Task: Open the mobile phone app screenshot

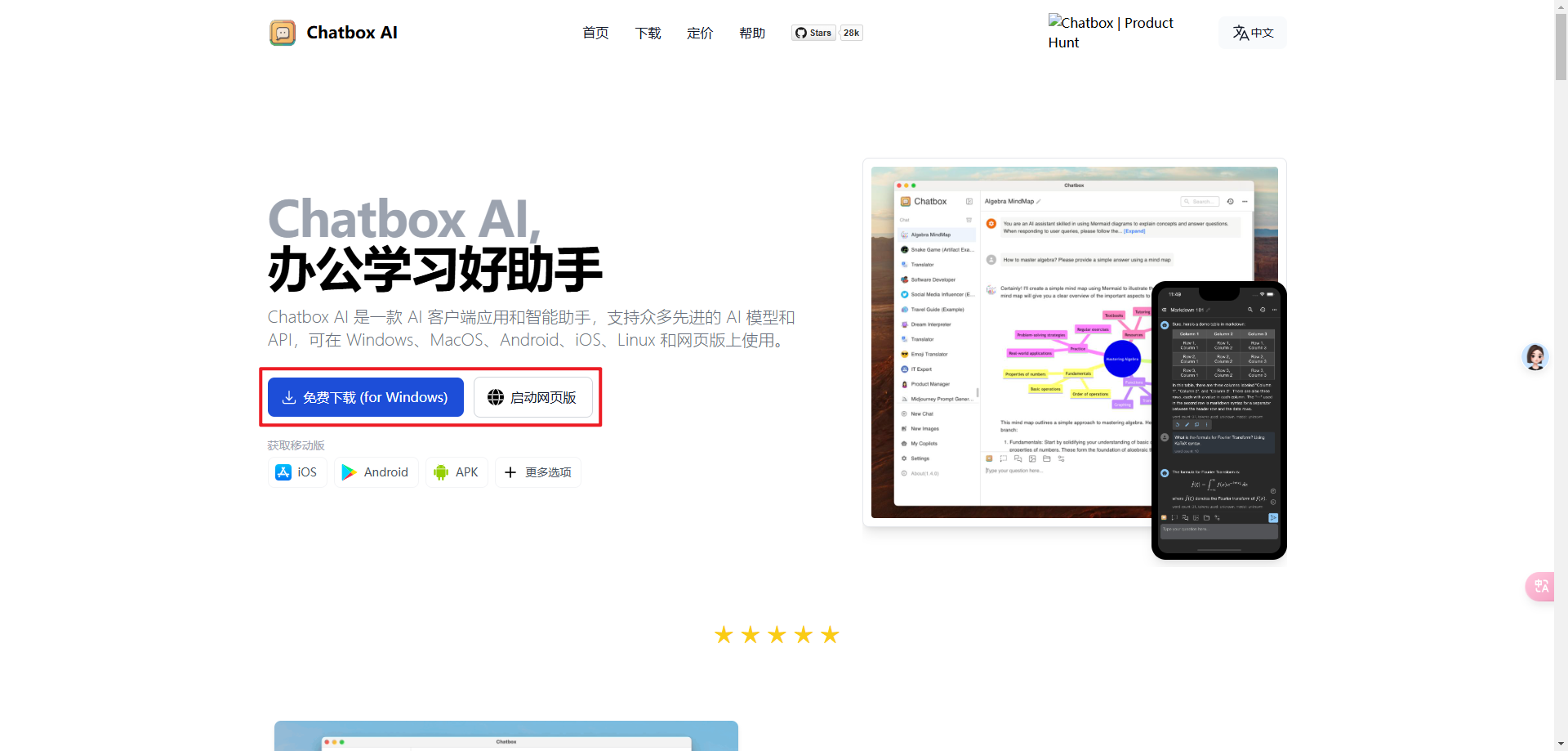Action: click(1219, 421)
